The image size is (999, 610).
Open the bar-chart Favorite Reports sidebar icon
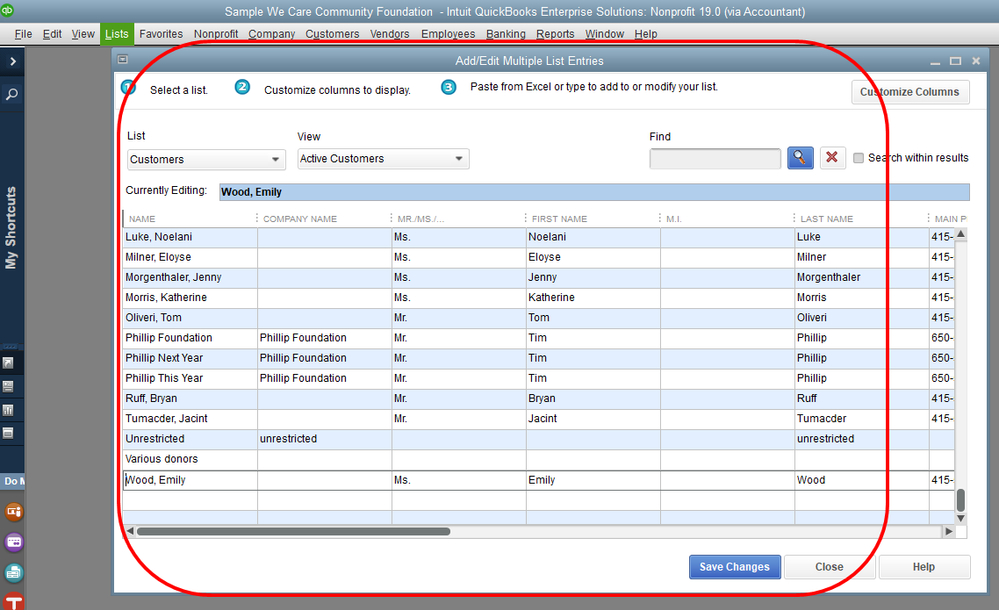[8, 410]
